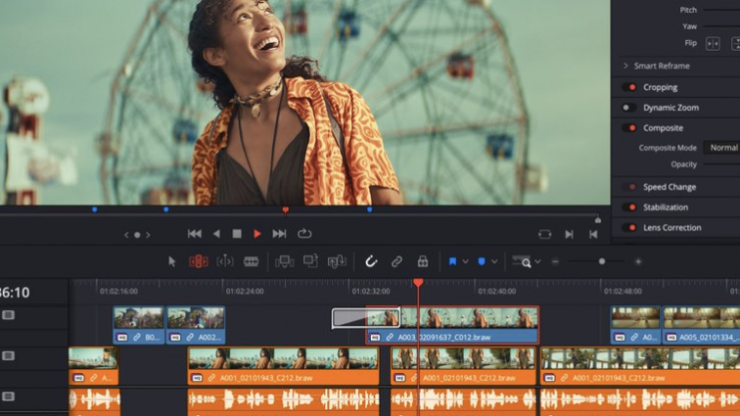Screen dimensions: 740x416
Task: Select the arrow Selection tool
Action: [x=172, y=261]
